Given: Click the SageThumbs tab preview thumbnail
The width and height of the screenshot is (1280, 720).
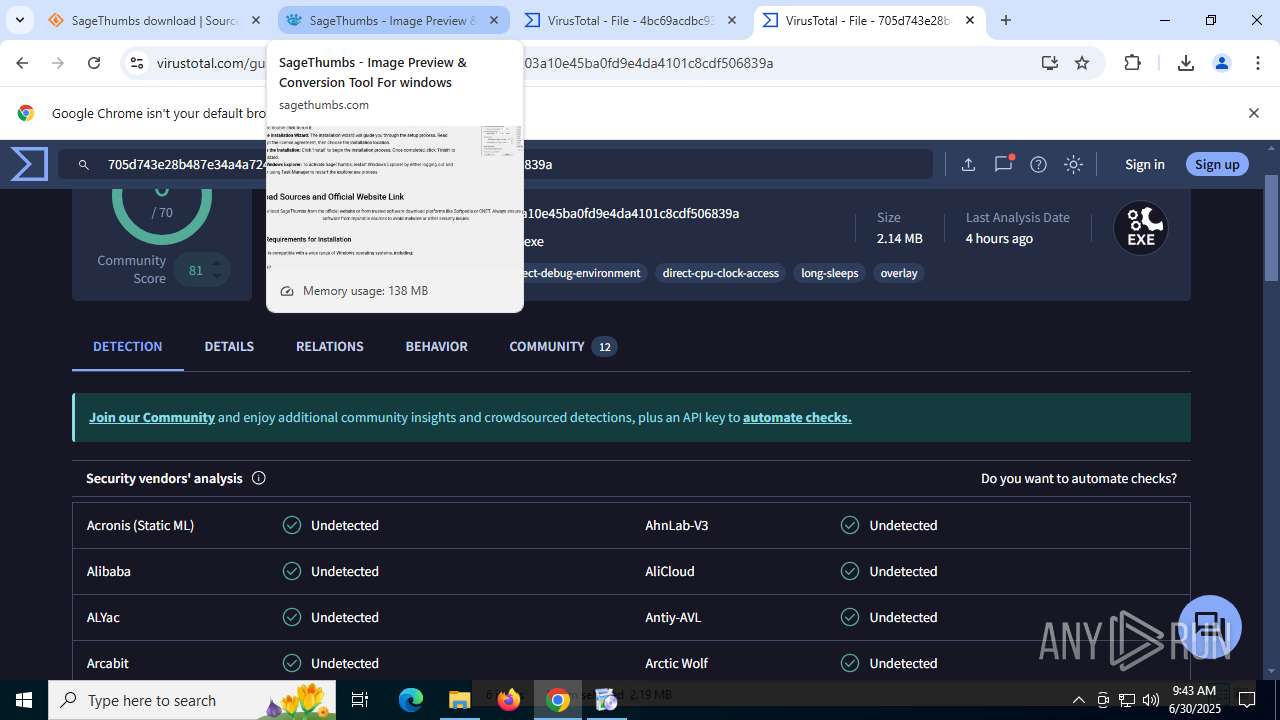Looking at the screenshot, I should (395, 198).
